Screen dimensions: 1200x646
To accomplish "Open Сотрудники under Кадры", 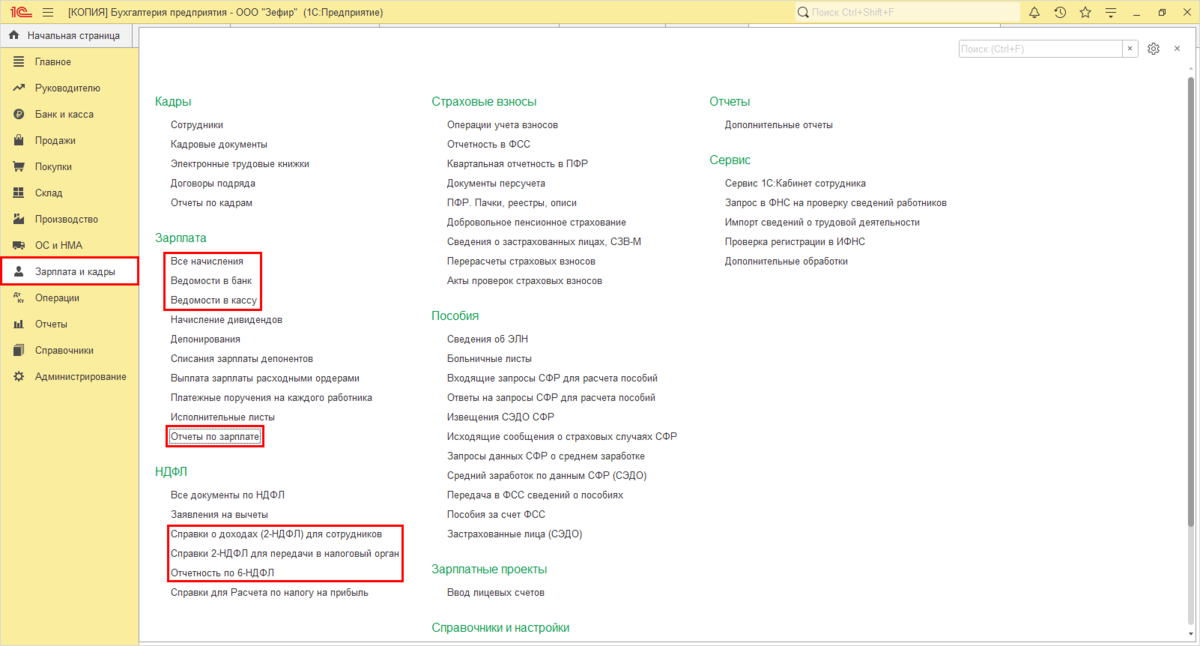I will [x=197, y=125].
